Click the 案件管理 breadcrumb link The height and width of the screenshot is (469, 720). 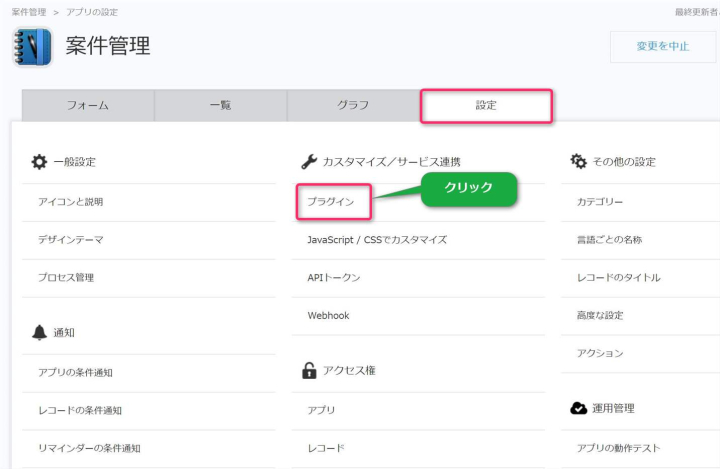(29, 12)
